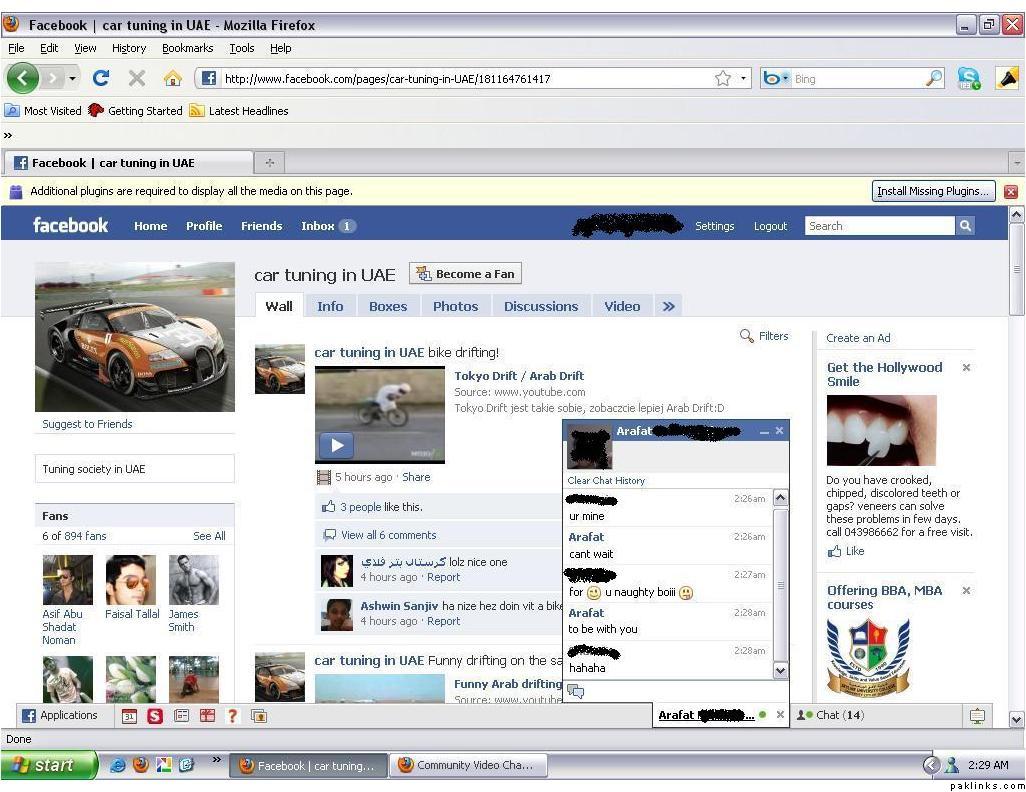Toggle the Chat (14) online panel
The image size is (1026, 792).
point(830,715)
